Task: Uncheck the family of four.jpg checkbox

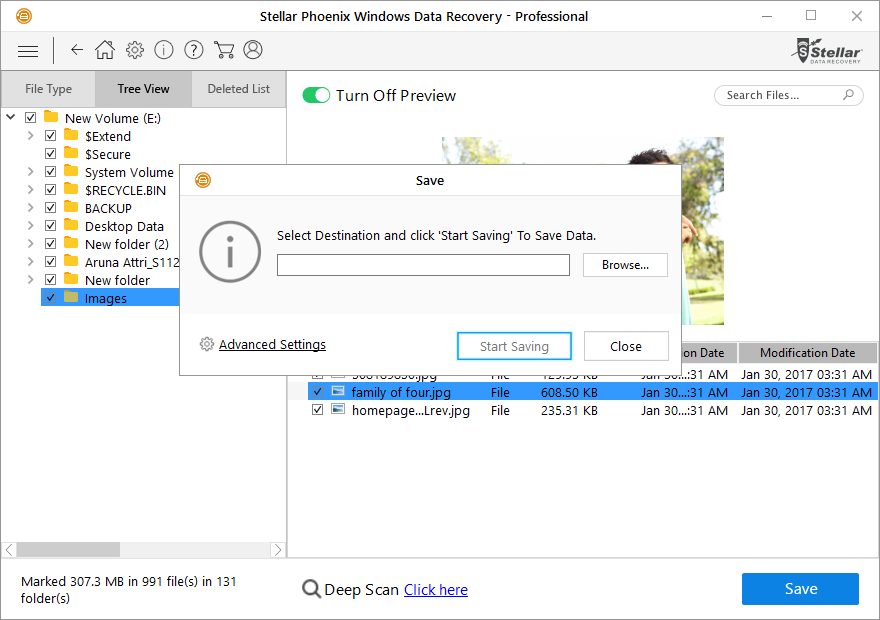Action: 318,392
